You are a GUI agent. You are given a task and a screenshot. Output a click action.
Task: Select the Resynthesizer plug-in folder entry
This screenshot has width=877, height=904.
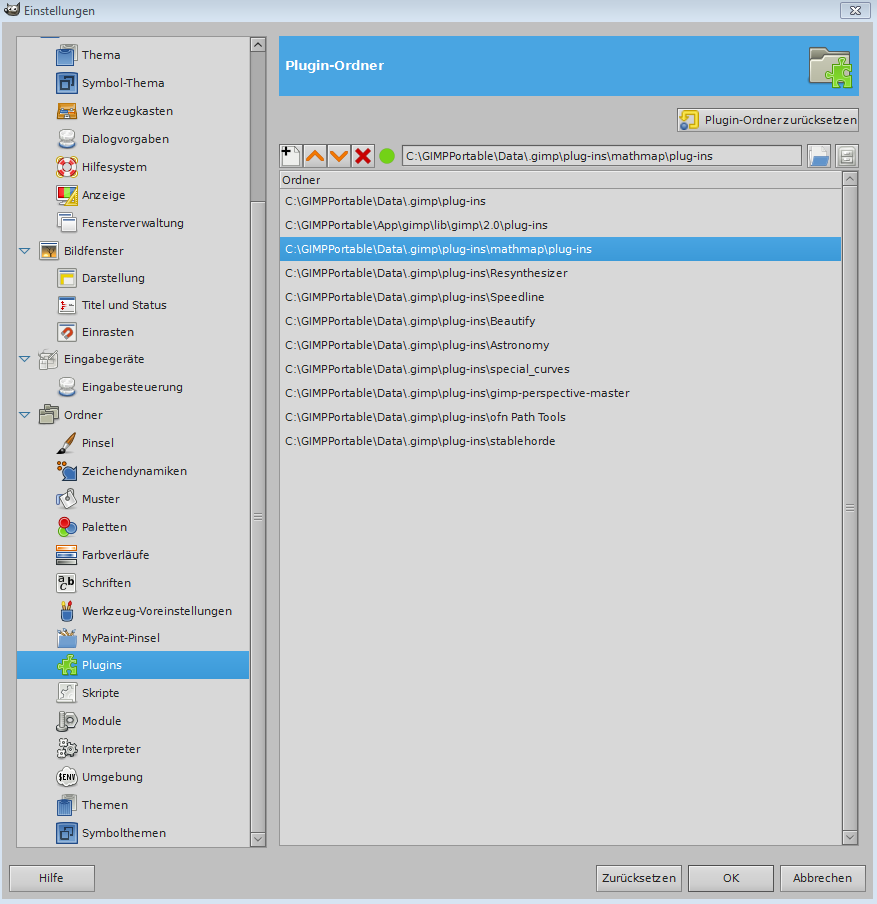pyautogui.click(x=426, y=273)
